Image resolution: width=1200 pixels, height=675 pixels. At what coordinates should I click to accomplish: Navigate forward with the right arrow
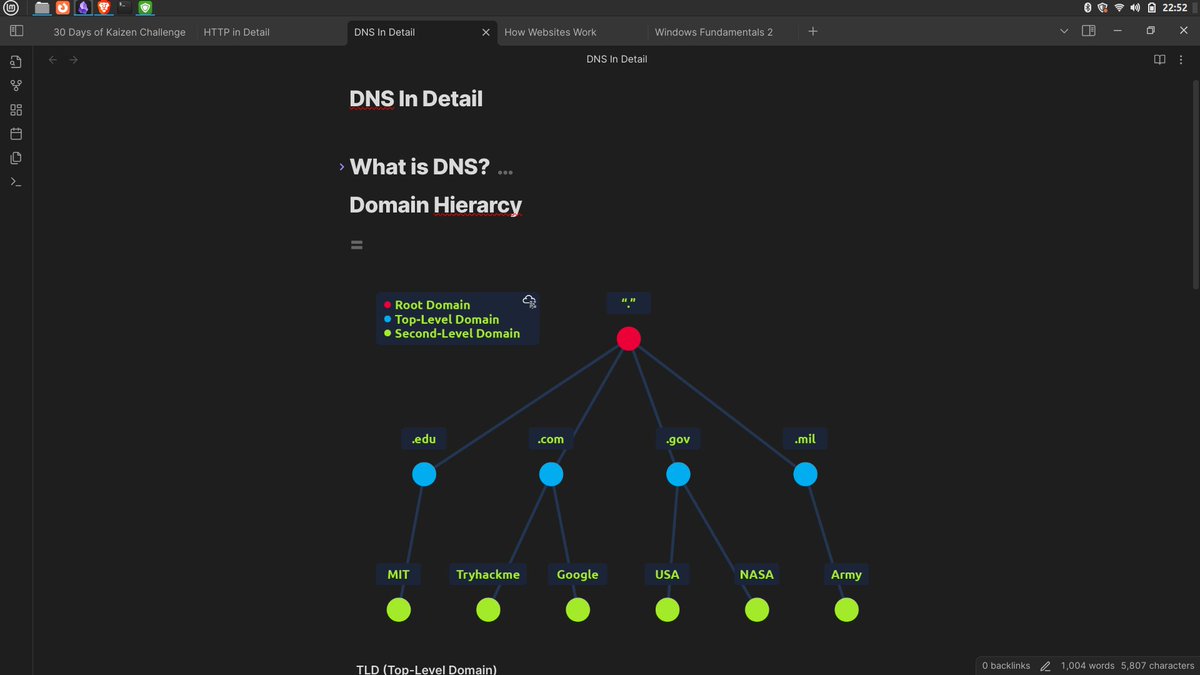pyautogui.click(x=74, y=59)
